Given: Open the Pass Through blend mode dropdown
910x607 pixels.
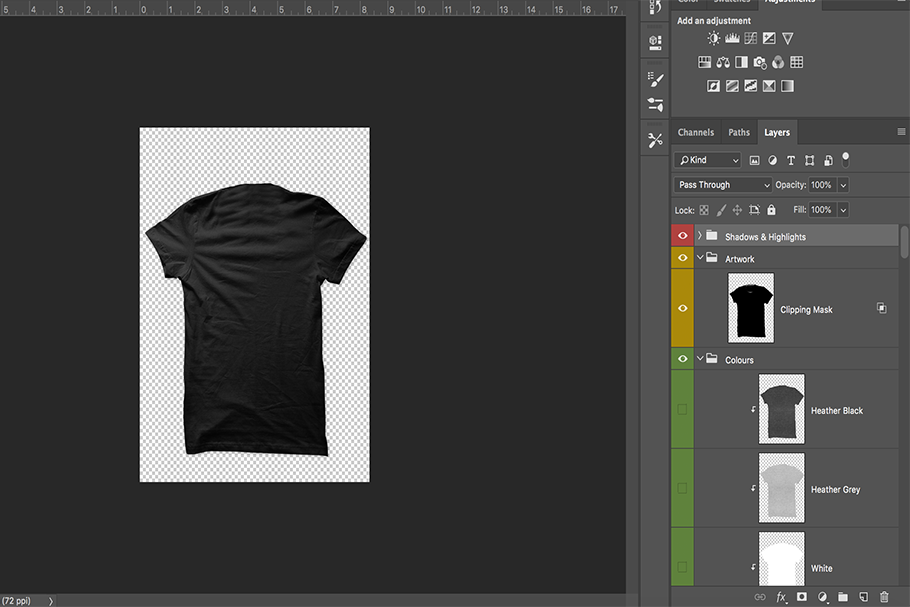Looking at the screenshot, I should click(723, 185).
